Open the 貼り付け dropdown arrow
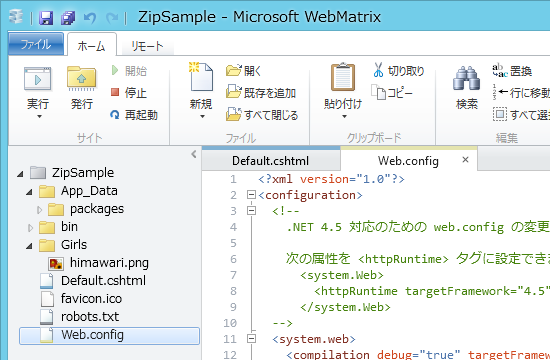The width and height of the screenshot is (550, 360). (x=344, y=116)
